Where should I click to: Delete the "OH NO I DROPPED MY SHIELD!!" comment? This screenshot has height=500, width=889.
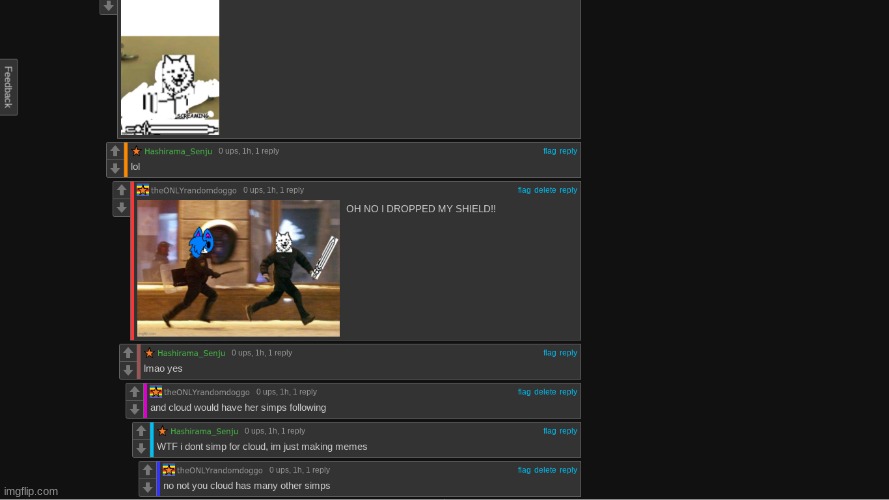(x=544, y=190)
